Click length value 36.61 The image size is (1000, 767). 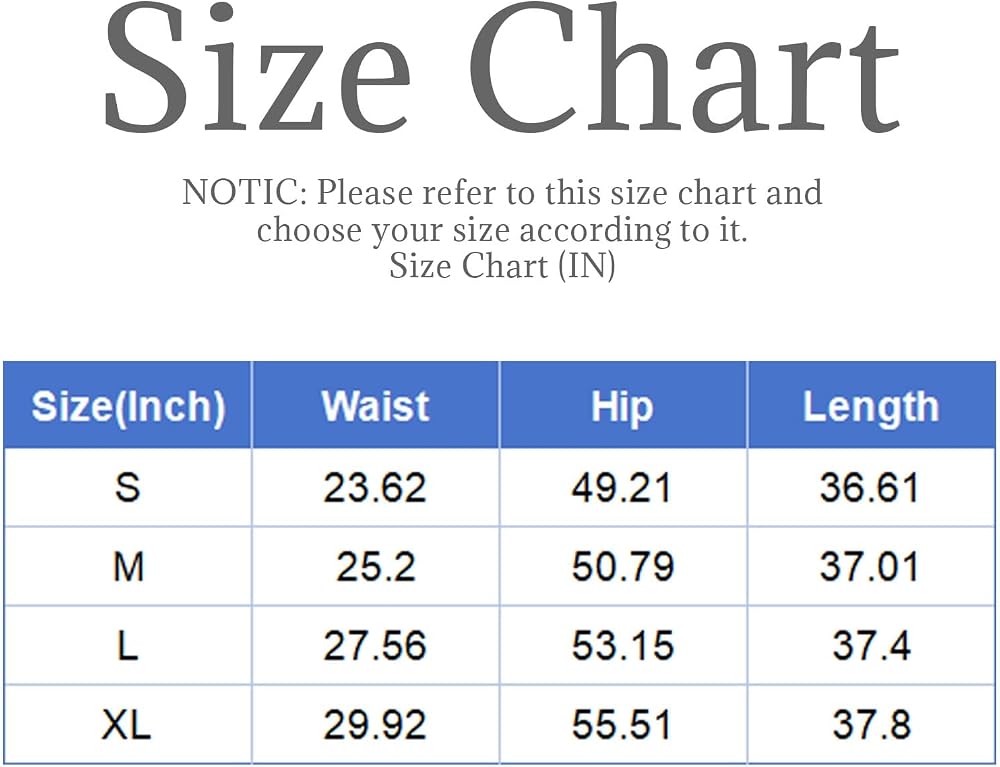pos(869,488)
